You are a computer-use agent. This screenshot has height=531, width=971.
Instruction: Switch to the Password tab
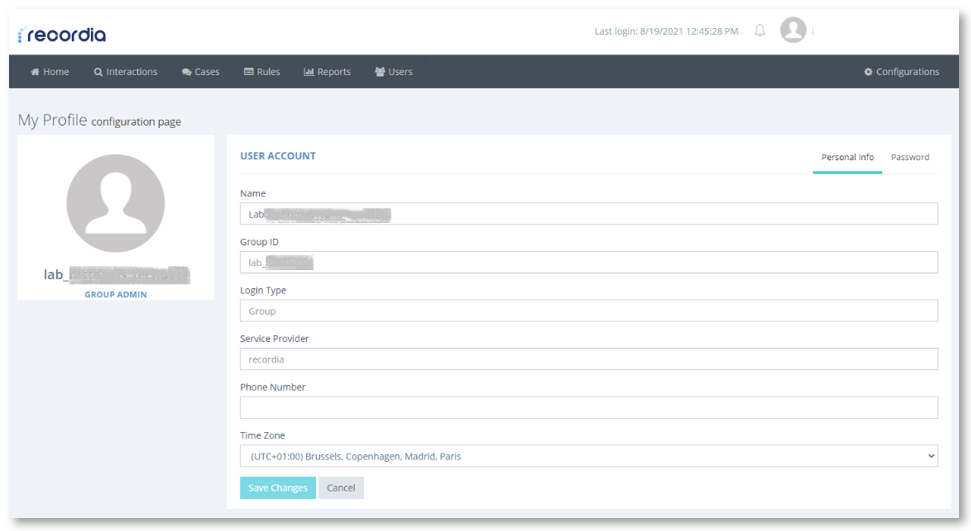tap(910, 157)
